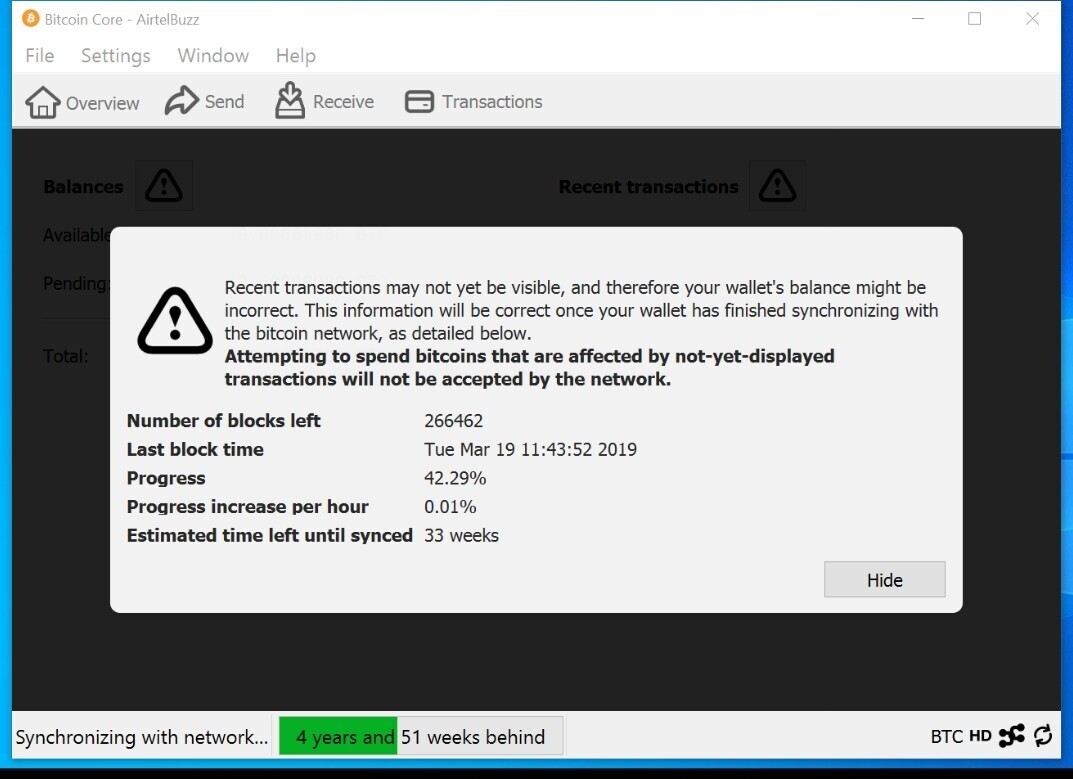Click 'Synchronizing with network...' status text
The width and height of the screenshot is (1073, 779).
pos(142,737)
